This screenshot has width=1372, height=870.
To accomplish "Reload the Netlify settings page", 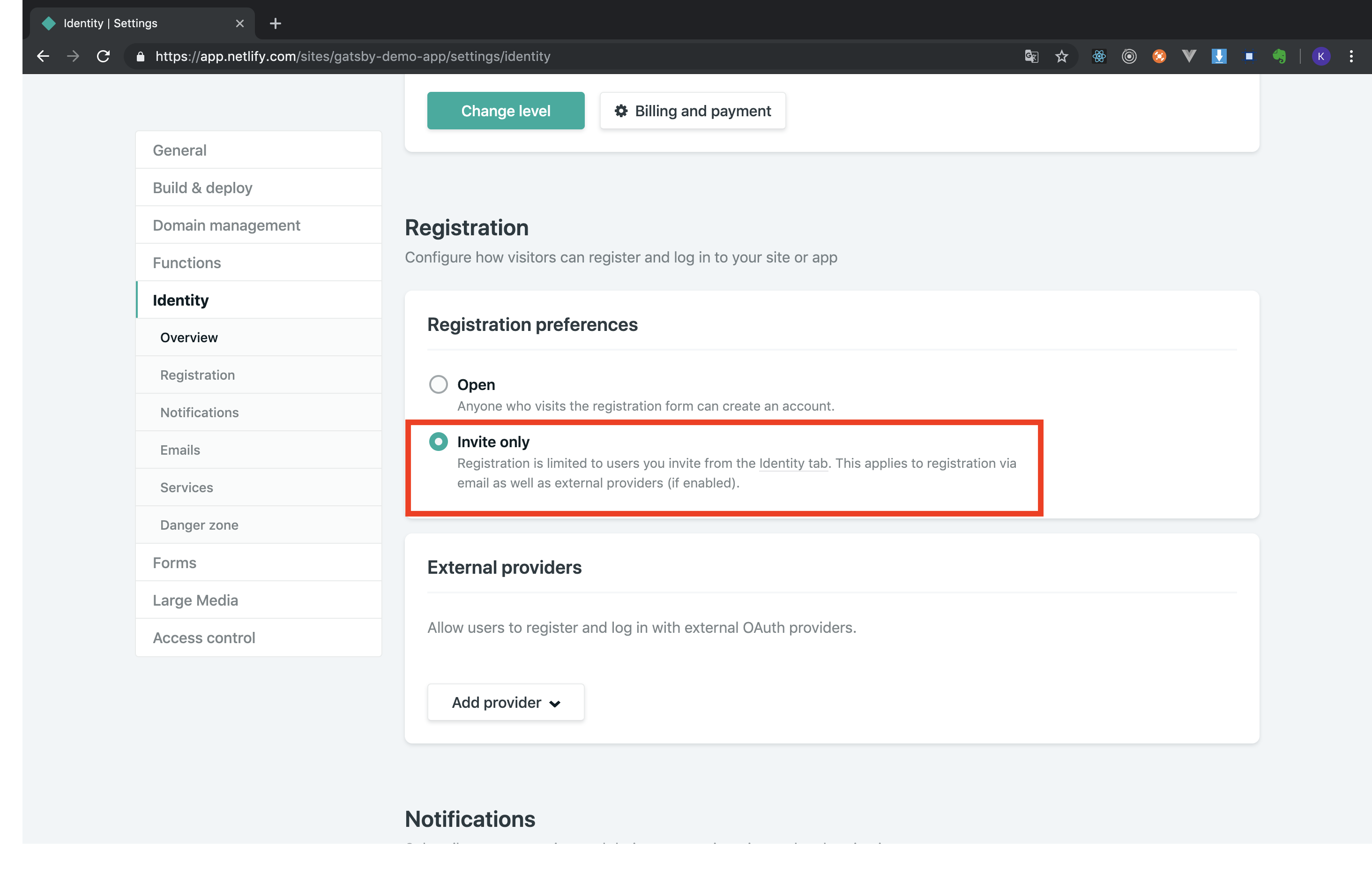I will 103,56.
